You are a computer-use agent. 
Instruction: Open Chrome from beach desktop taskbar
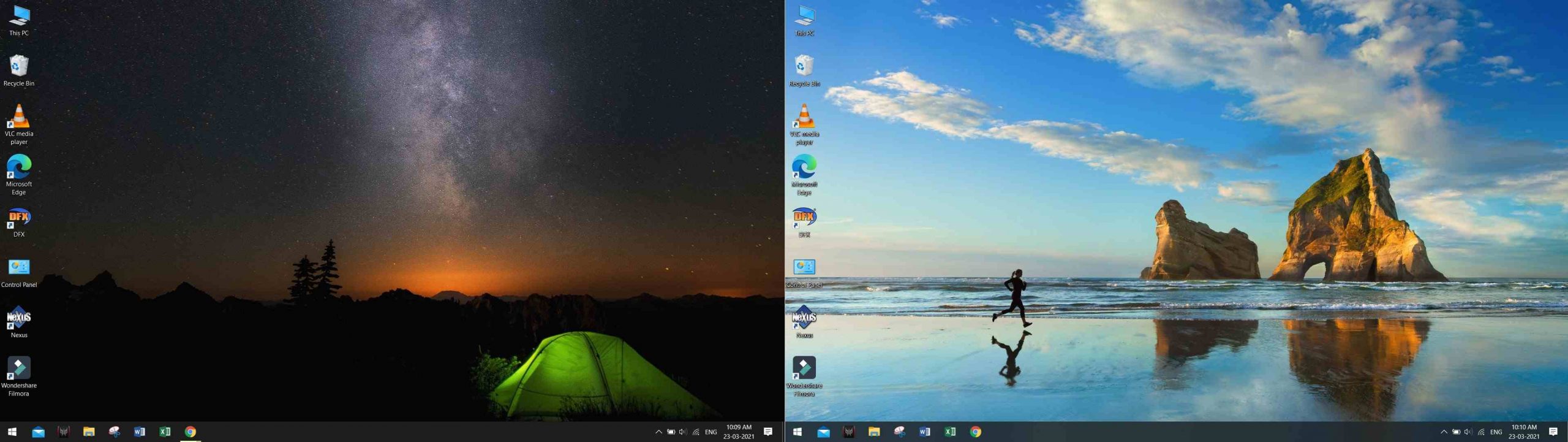point(976,432)
